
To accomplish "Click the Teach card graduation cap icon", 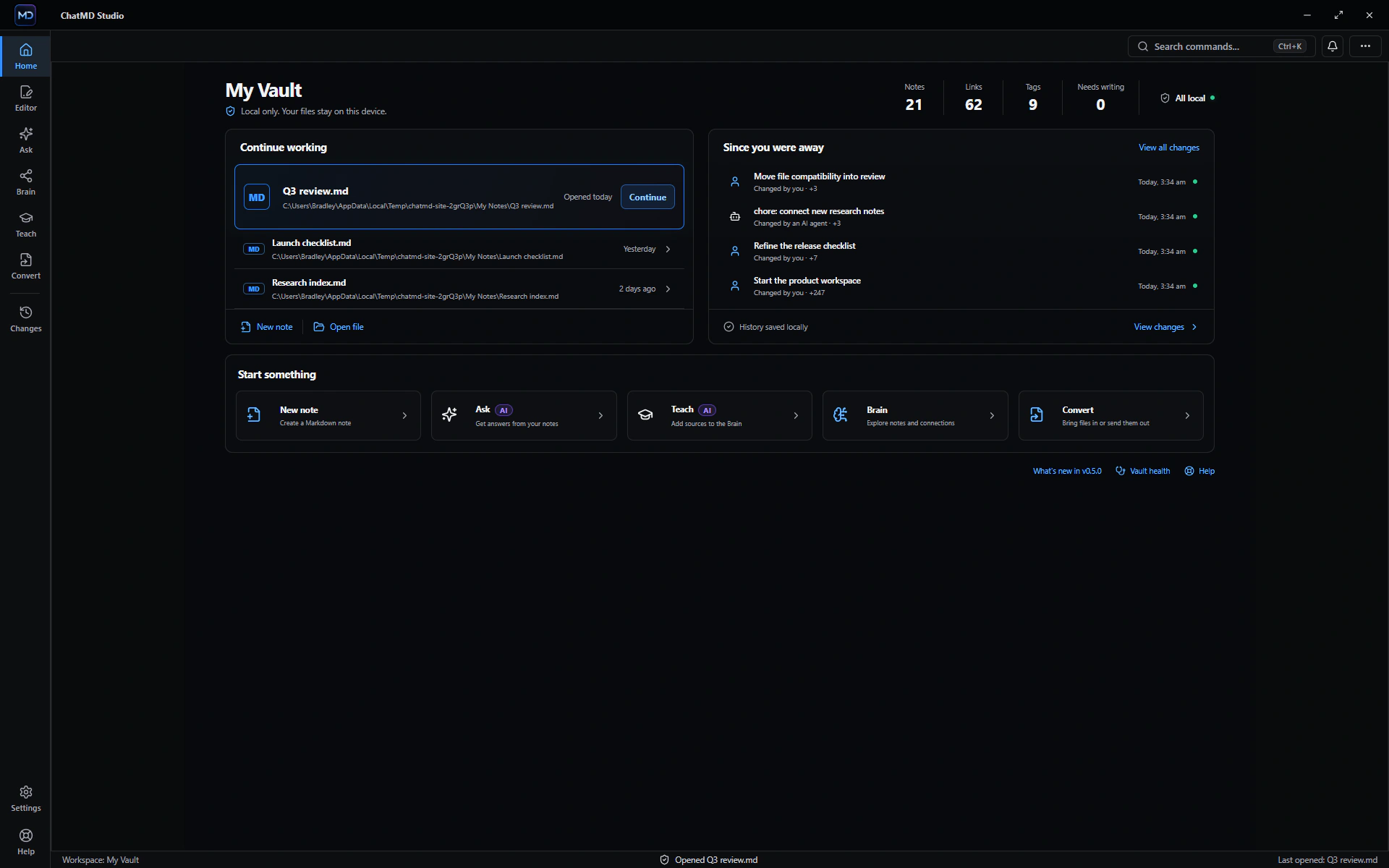I will (645, 414).
